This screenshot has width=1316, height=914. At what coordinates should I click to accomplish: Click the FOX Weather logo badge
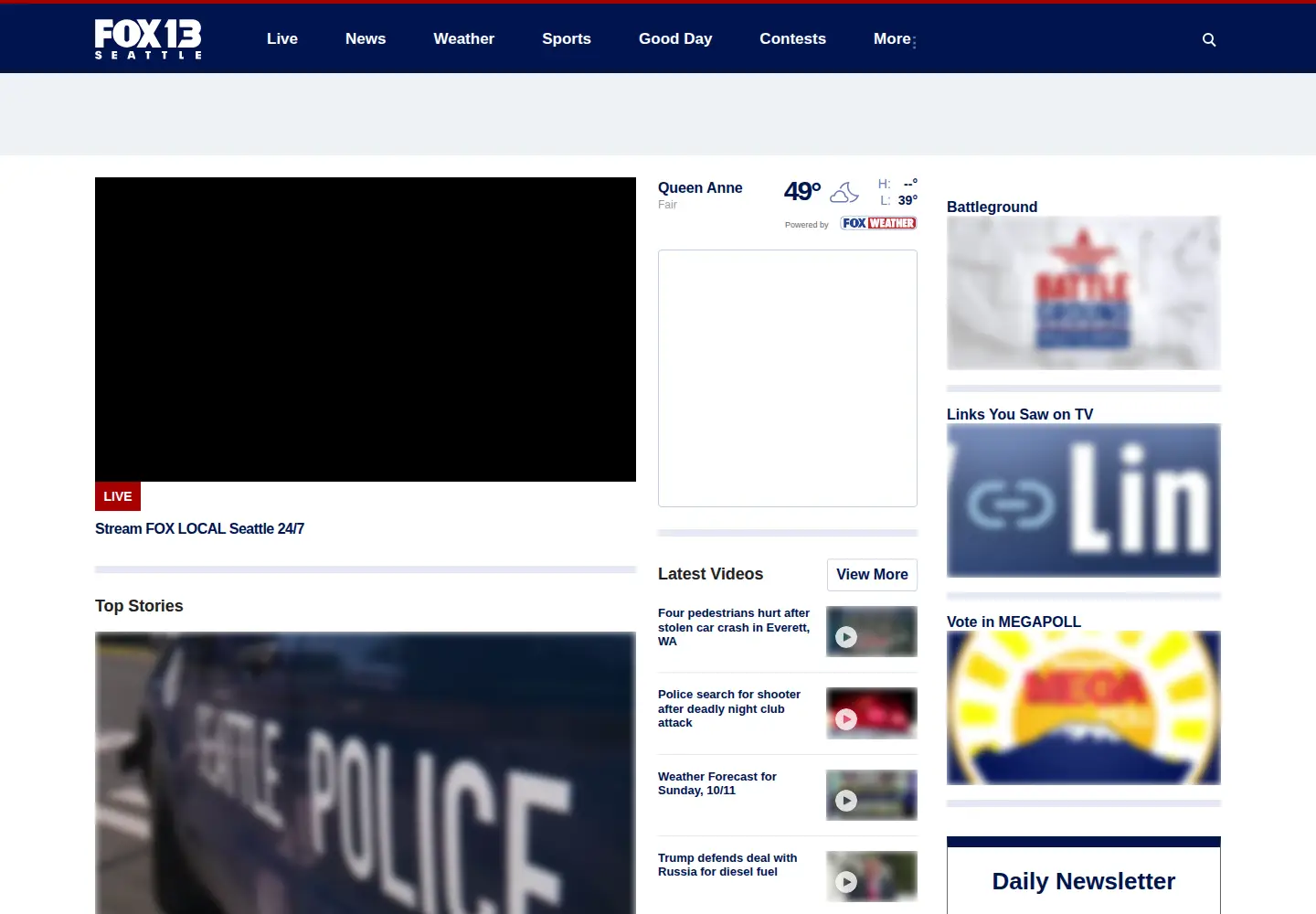click(x=878, y=223)
